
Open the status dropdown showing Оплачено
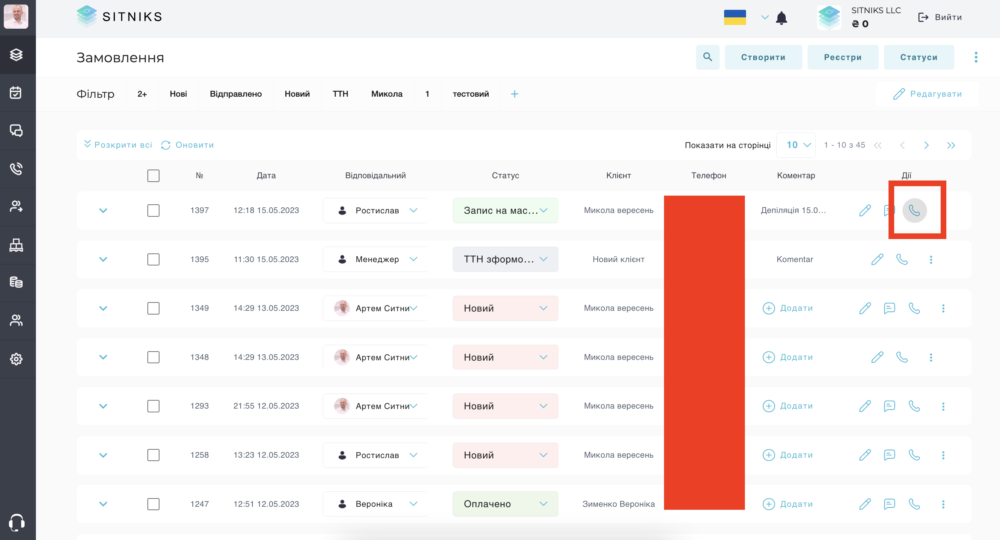pyautogui.click(x=505, y=504)
